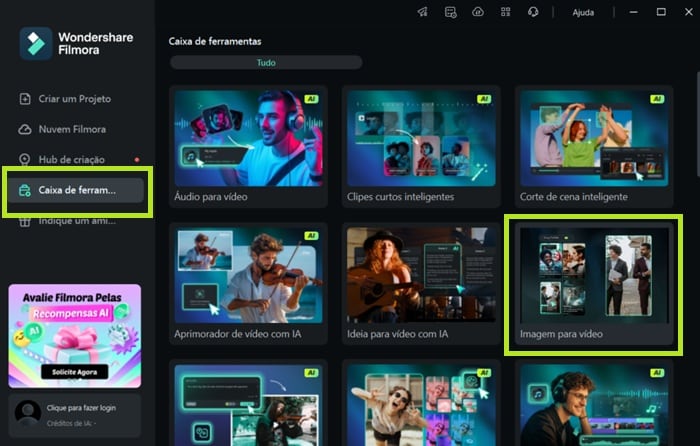Open Indique um amigo sidebar item
Screen dimensions: 700x446
tap(76, 221)
